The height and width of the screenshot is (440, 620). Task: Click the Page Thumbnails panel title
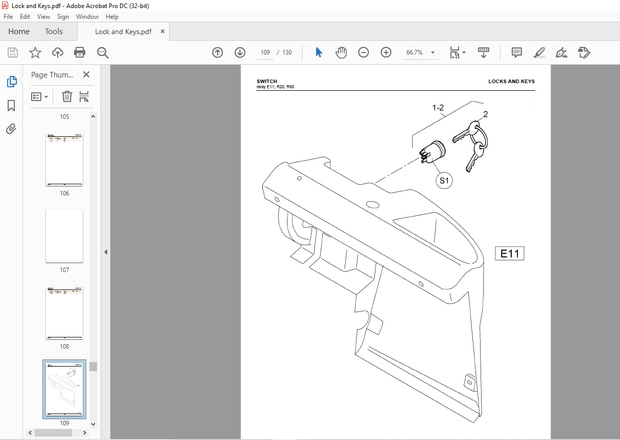tap(52, 75)
